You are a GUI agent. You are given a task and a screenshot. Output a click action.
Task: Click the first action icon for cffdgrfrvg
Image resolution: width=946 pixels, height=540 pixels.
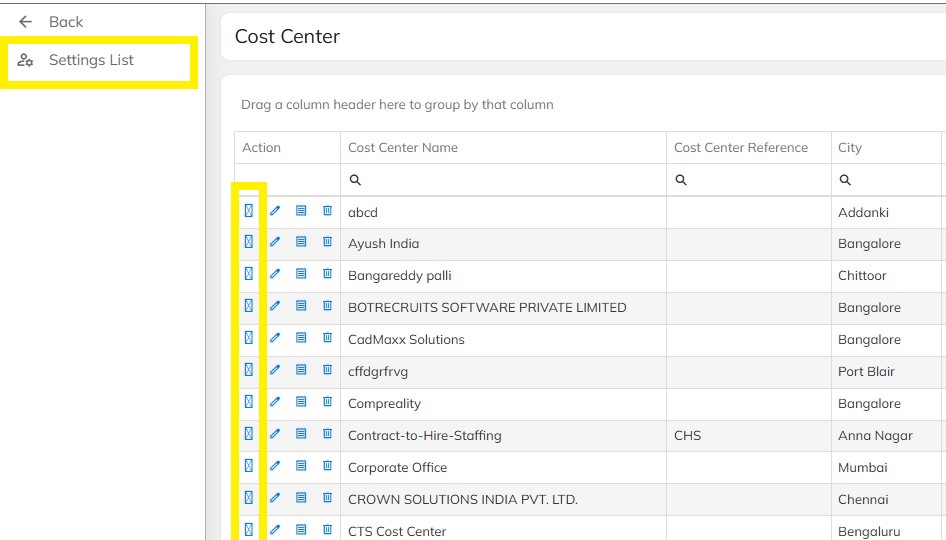tap(249, 371)
